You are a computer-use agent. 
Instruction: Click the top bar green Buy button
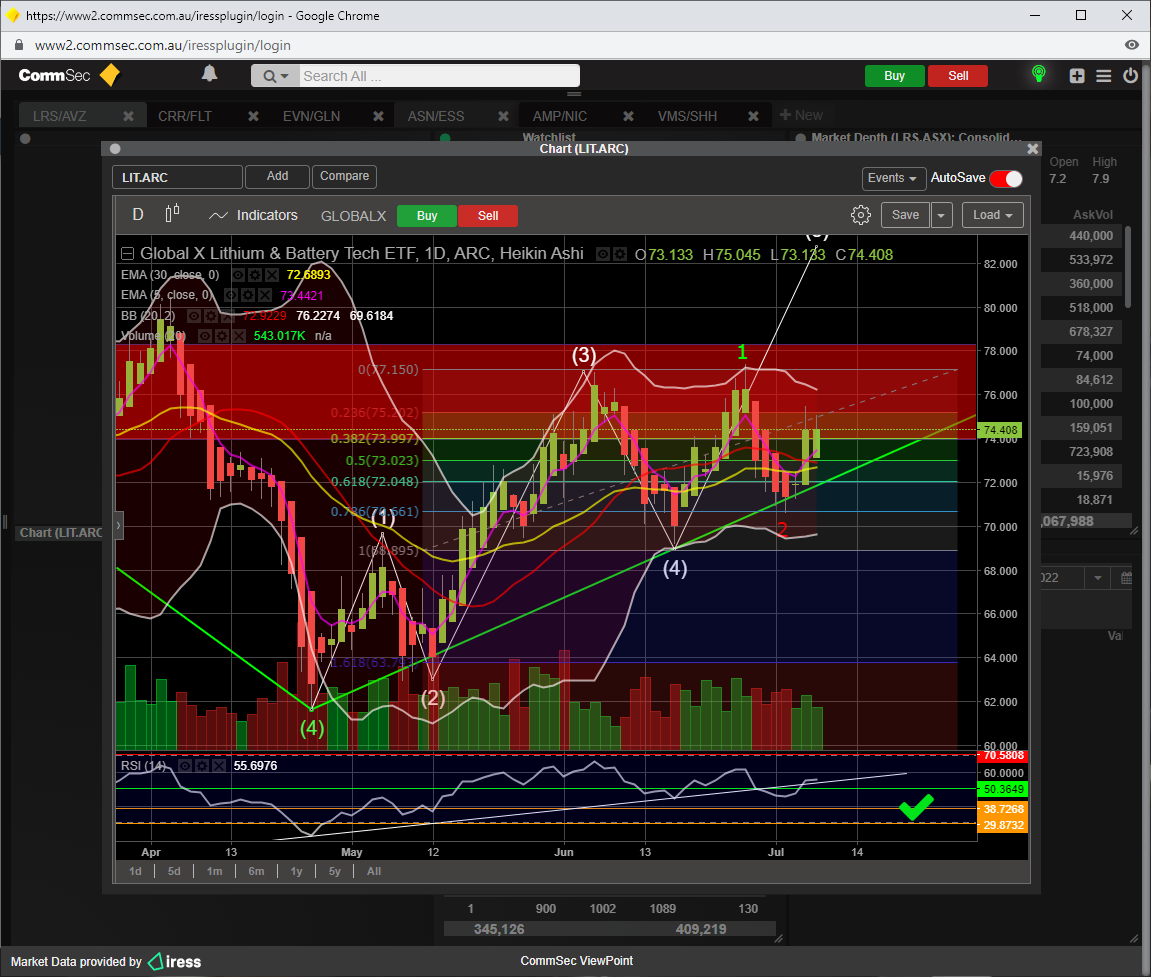pyautogui.click(x=894, y=76)
